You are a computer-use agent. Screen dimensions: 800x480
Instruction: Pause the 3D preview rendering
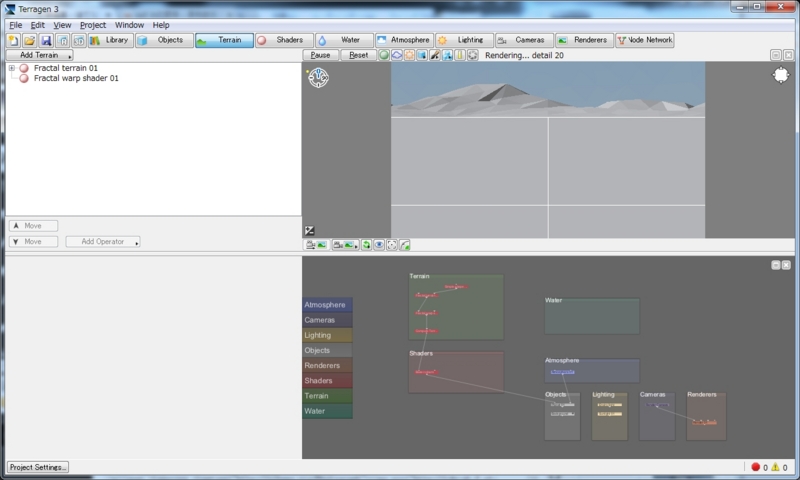pyautogui.click(x=320, y=55)
